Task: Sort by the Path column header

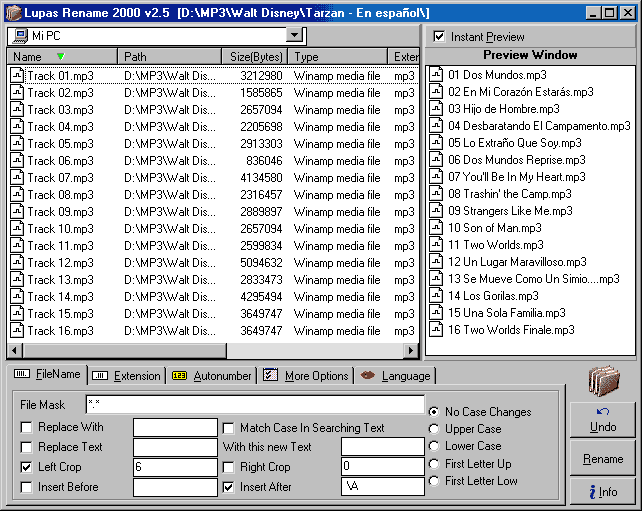Action: tap(170, 57)
